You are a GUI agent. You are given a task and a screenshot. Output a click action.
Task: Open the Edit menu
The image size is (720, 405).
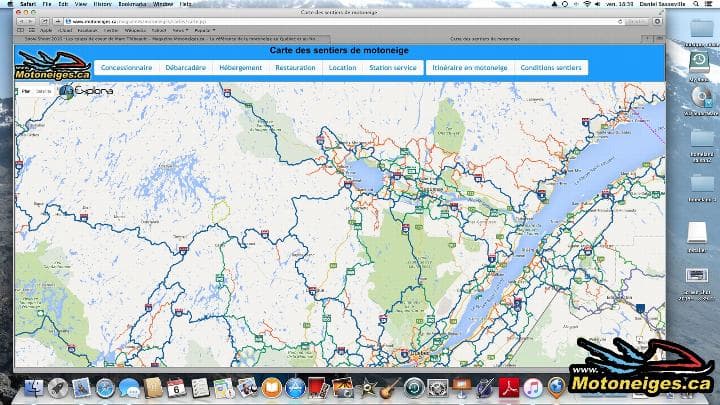coord(63,4)
